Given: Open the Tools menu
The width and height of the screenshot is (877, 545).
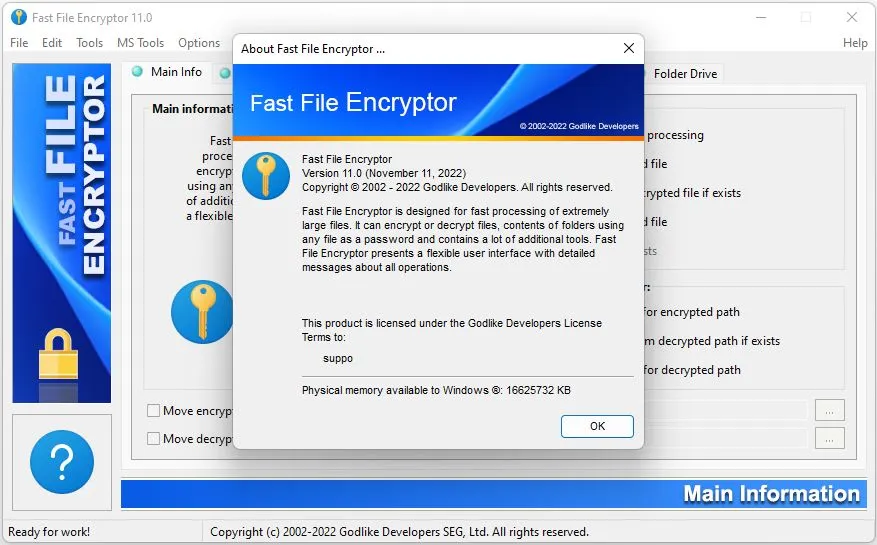Looking at the screenshot, I should click(x=89, y=43).
